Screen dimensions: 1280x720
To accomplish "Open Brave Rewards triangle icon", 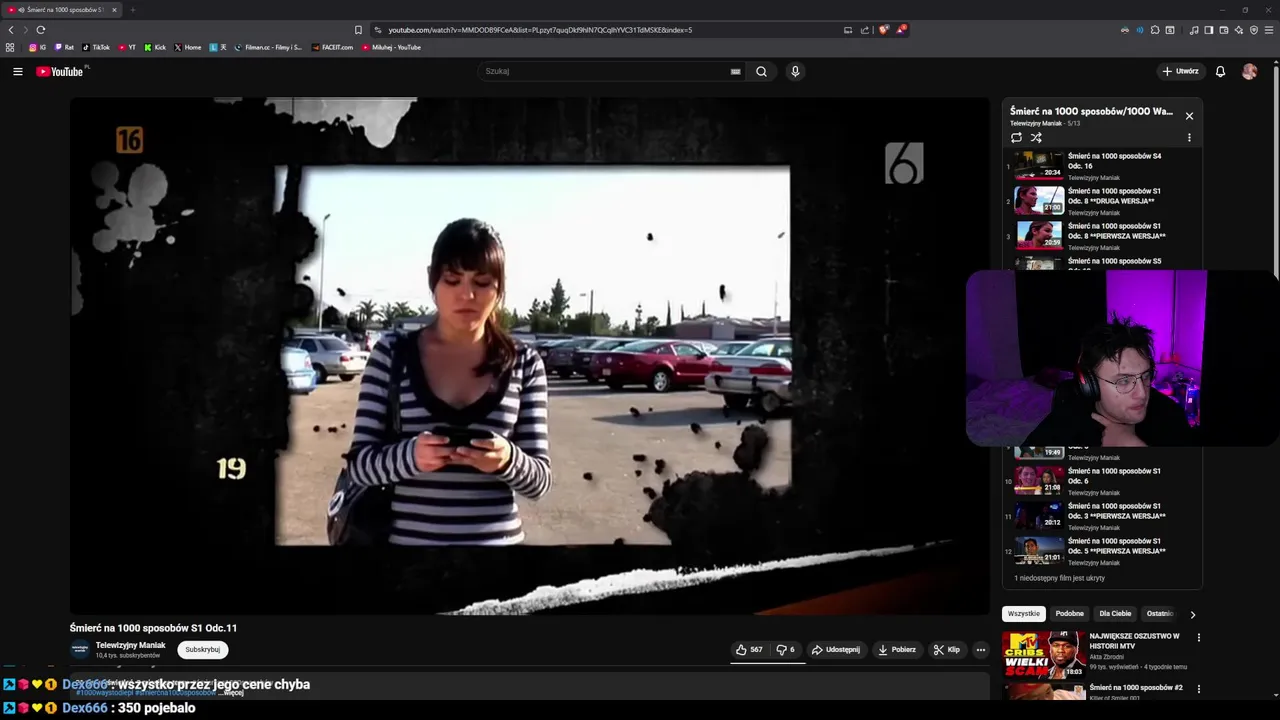I will click(900, 30).
